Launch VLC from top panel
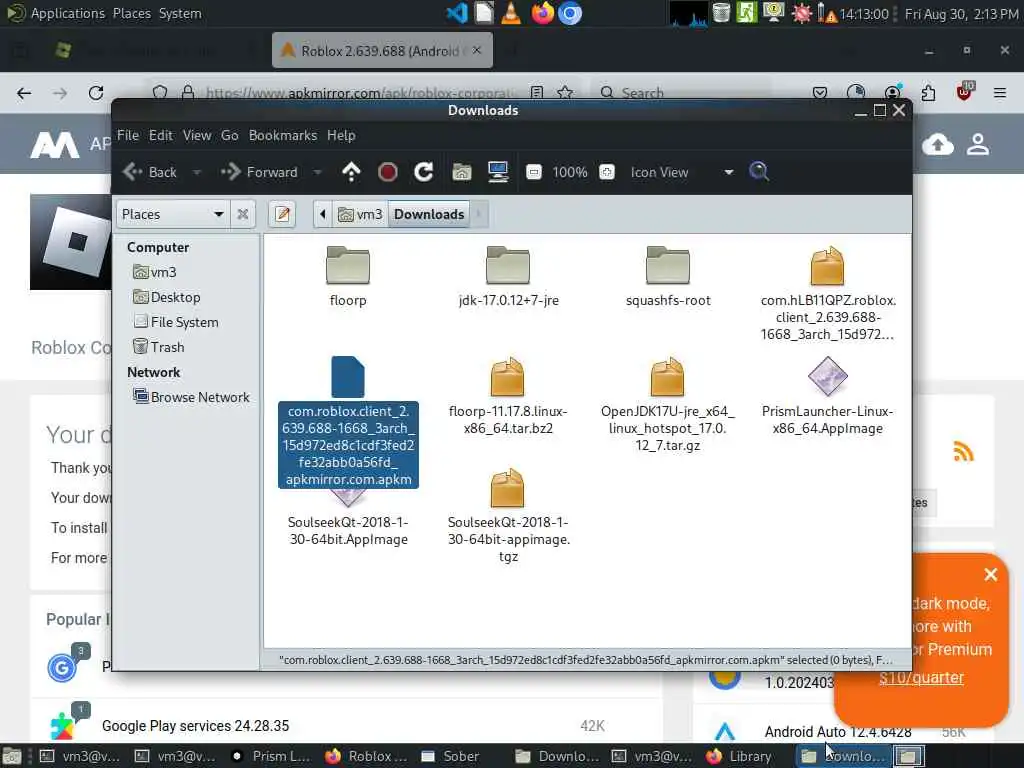Screen dimensions: 1024x768 point(511,13)
